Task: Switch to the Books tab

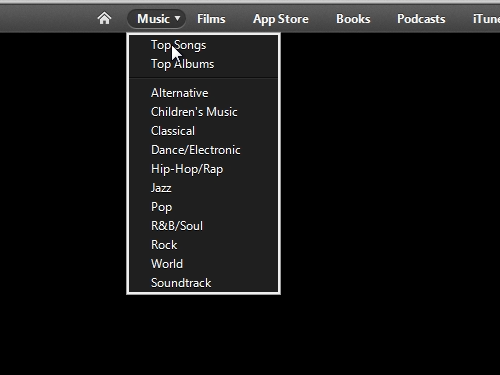Action: tap(353, 19)
